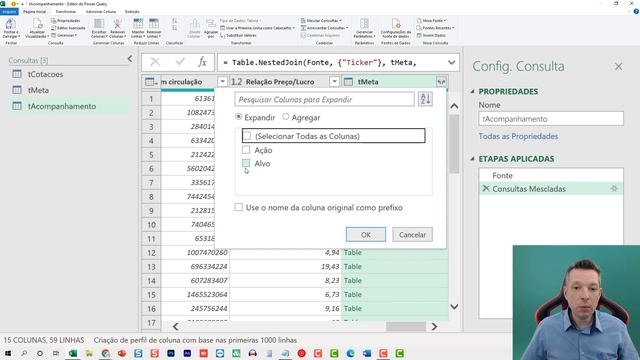Screen dimensions: 640x360
Task: Click the horizontal scroll left arrow
Action: pos(176,326)
